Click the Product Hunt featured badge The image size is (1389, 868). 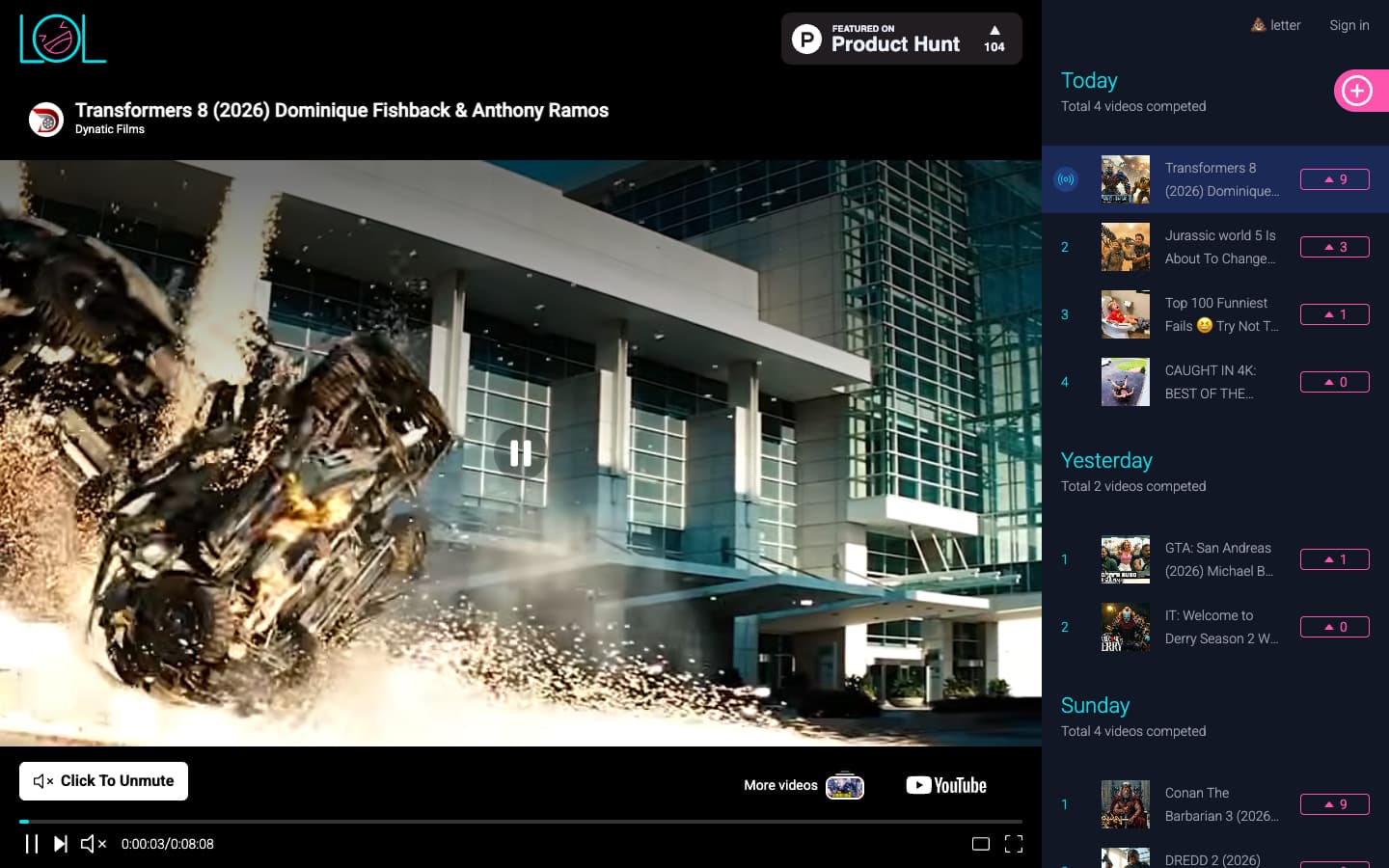pos(902,39)
